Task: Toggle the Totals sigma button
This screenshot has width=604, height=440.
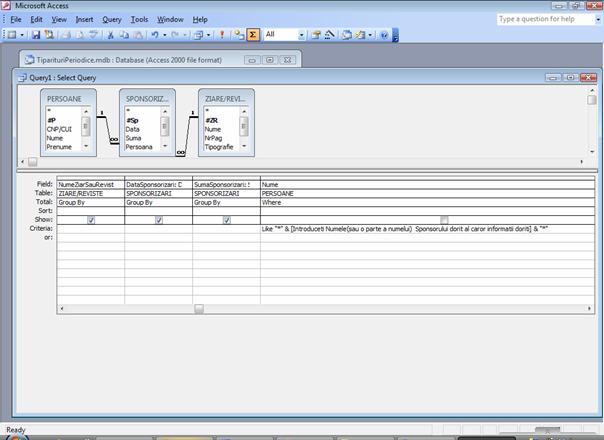Action: pyautogui.click(x=253, y=35)
